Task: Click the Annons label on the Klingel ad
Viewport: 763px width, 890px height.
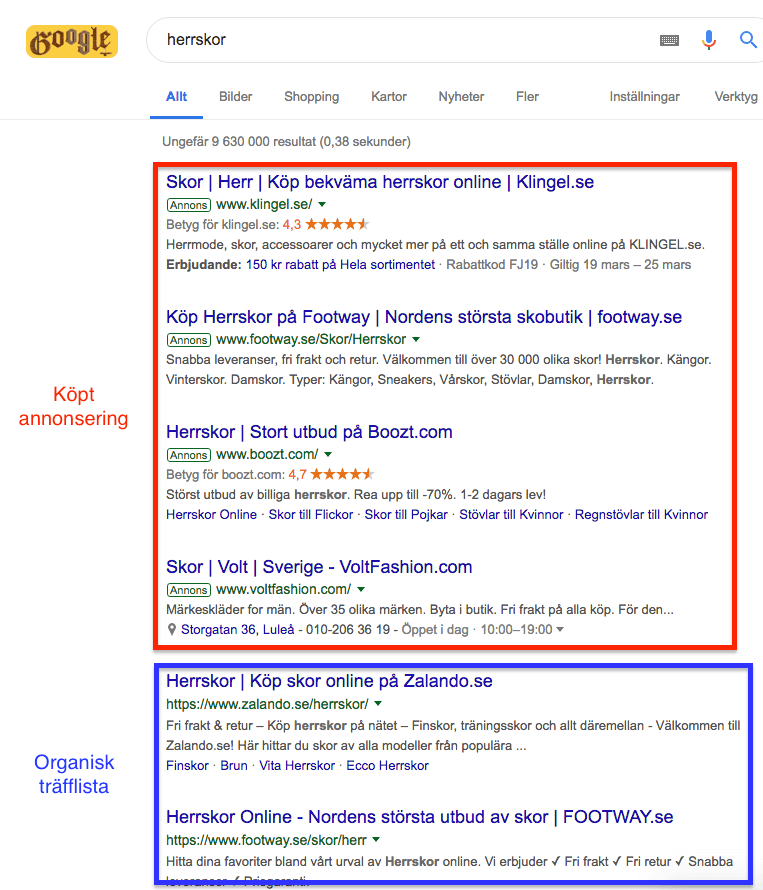Action: pos(189,205)
